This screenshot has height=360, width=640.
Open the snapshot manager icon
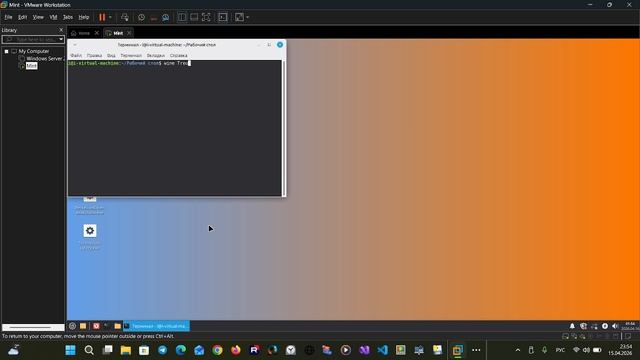tap(166, 17)
